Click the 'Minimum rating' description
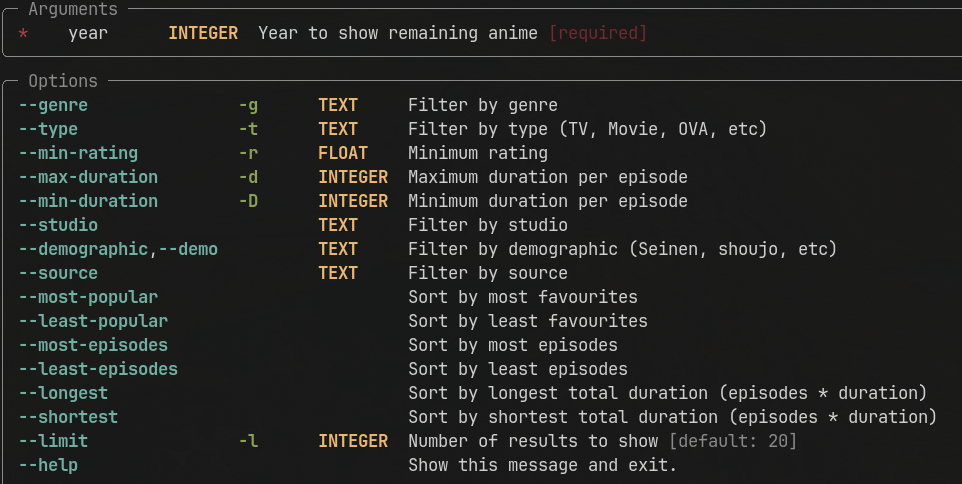 tap(478, 153)
